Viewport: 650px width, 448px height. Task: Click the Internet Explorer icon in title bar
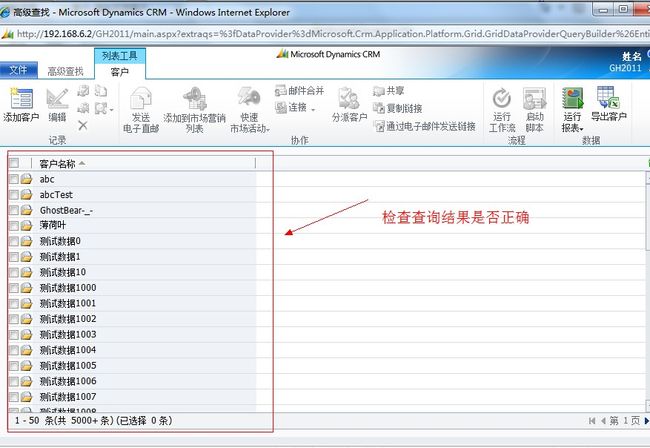5,12
